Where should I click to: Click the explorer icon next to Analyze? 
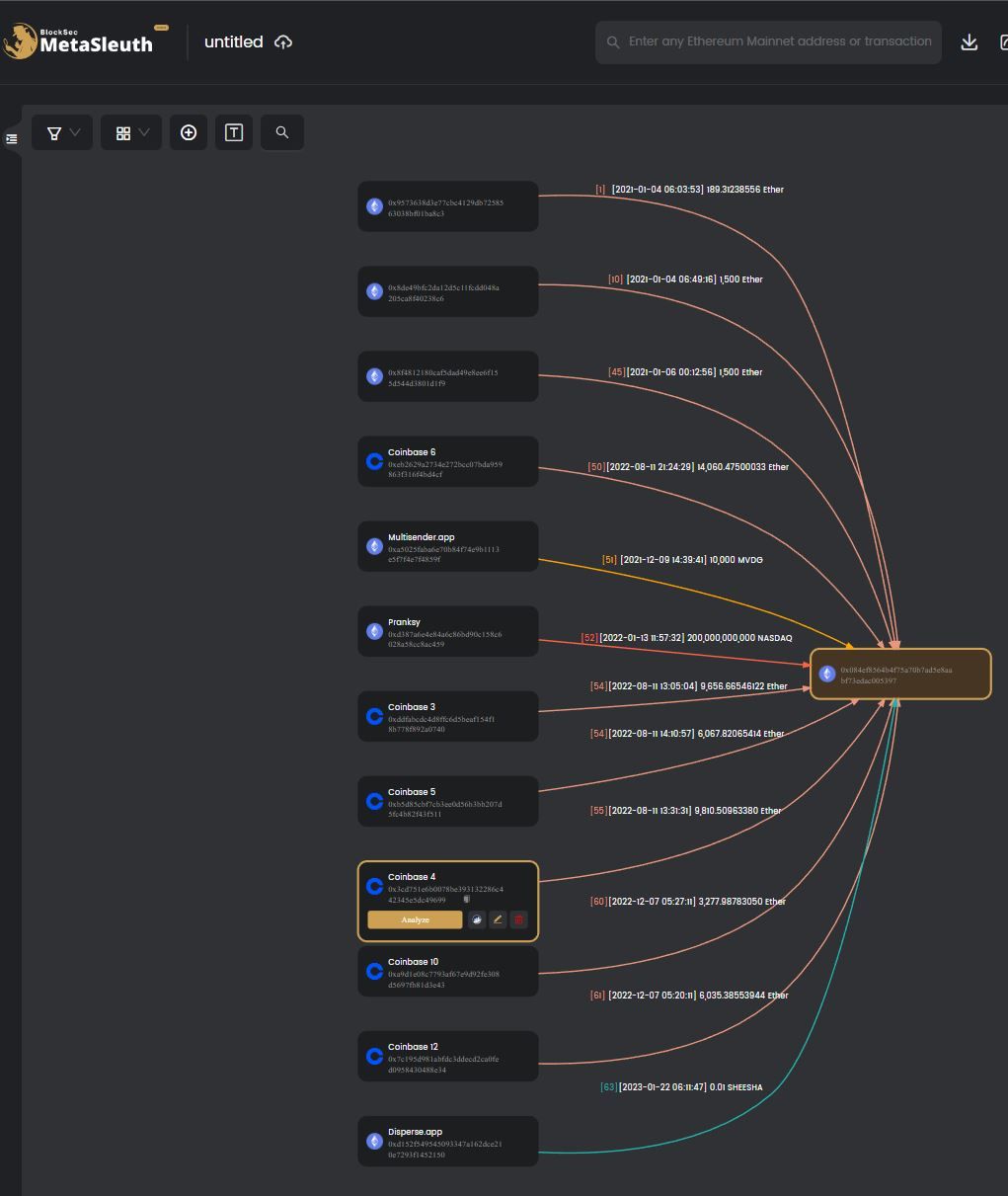coord(477,919)
